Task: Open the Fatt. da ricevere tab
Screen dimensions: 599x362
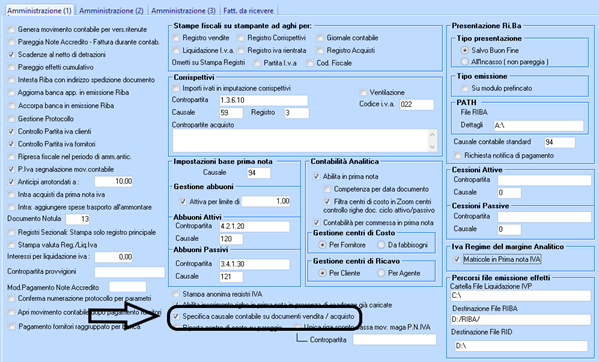Action: tap(248, 11)
